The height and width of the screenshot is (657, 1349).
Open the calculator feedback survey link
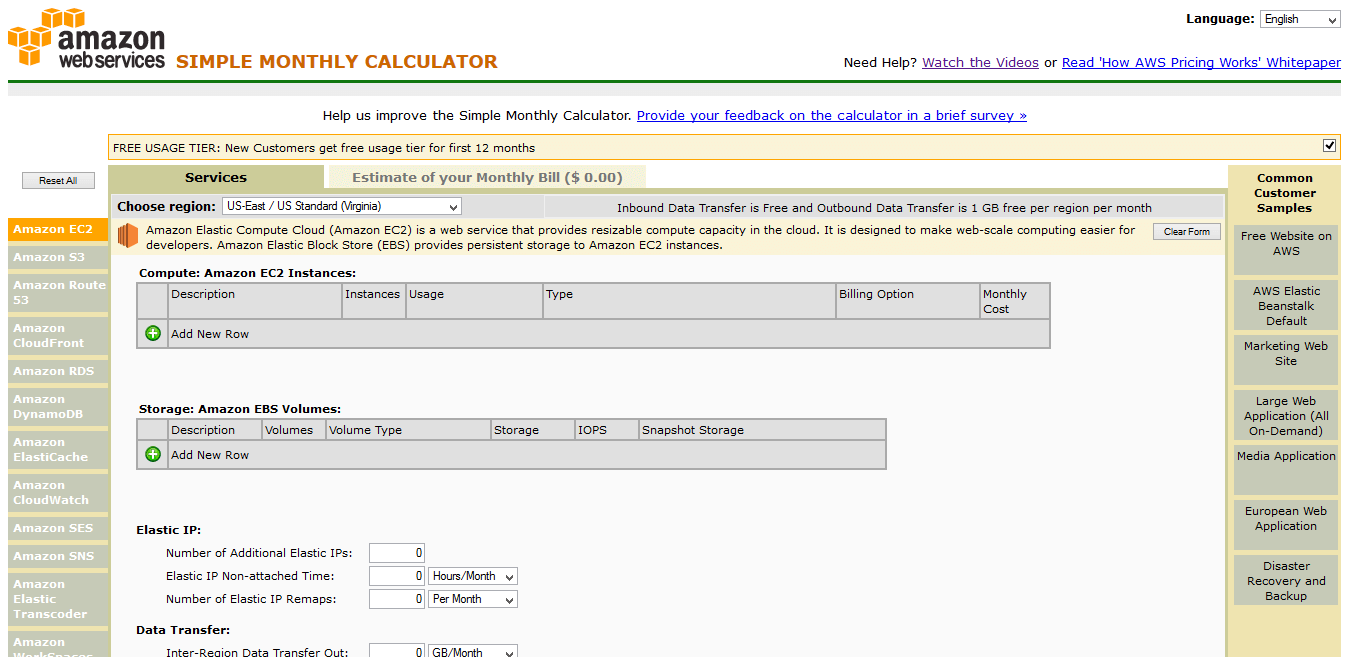click(832, 115)
